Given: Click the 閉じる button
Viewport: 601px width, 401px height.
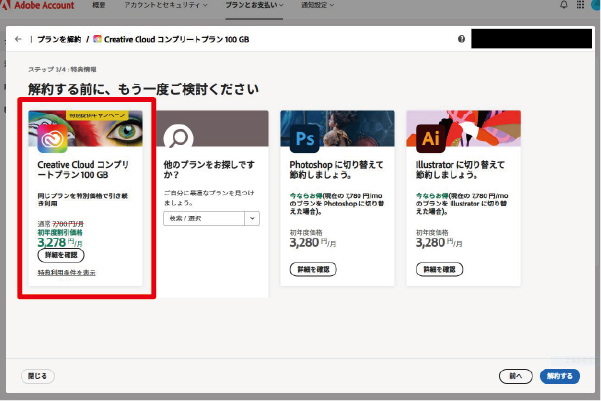Looking at the screenshot, I should pos(38,376).
